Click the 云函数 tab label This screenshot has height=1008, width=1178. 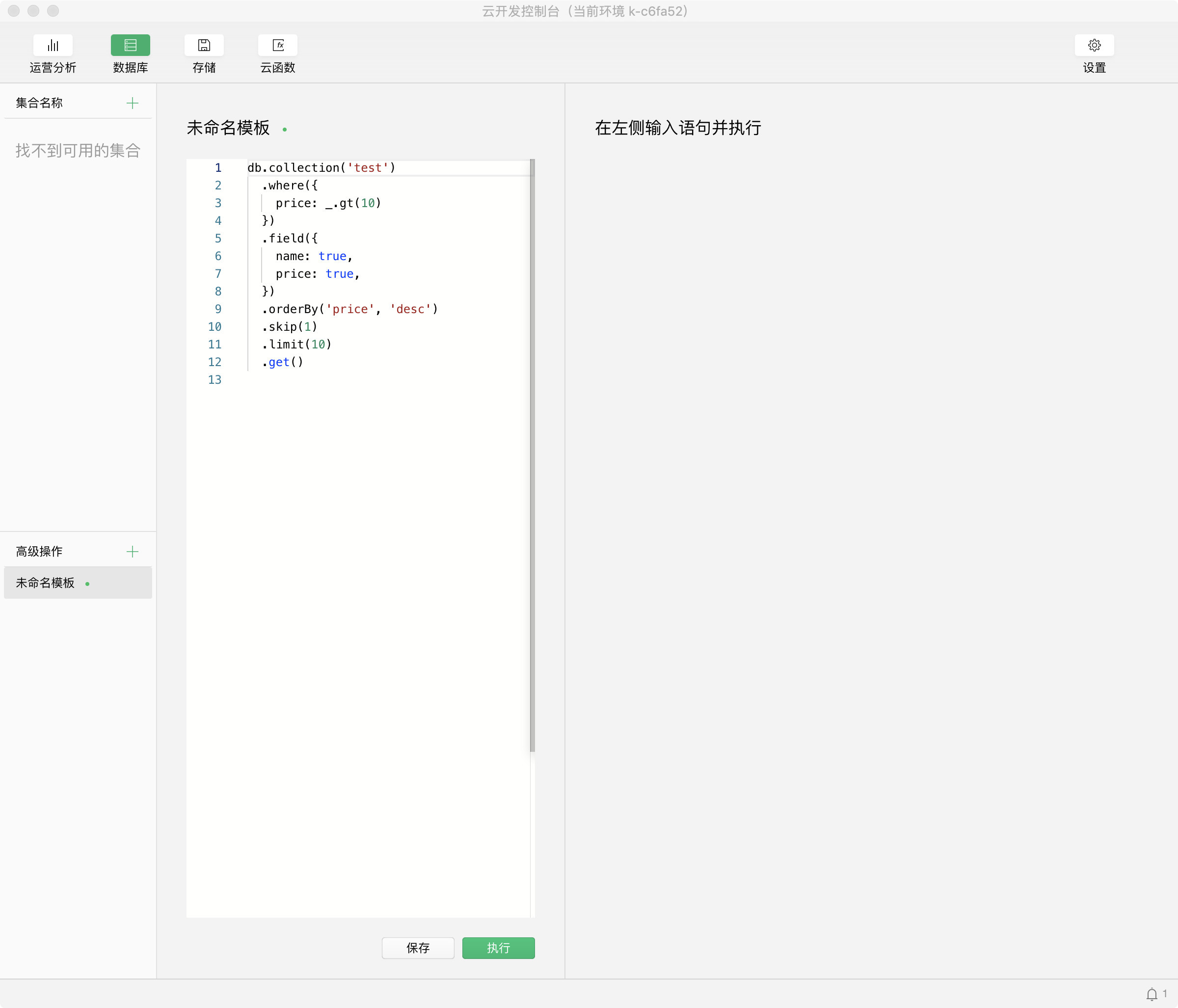click(277, 68)
